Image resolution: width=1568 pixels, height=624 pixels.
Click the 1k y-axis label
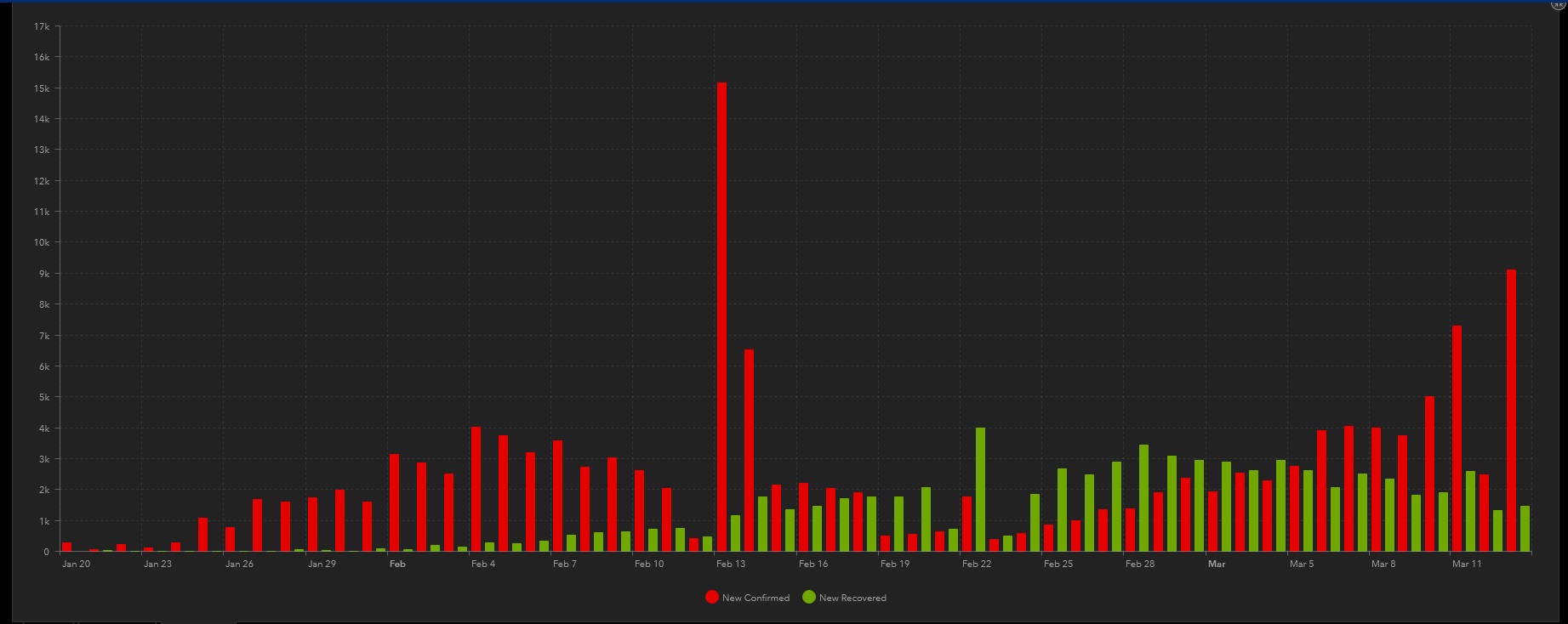(x=44, y=521)
